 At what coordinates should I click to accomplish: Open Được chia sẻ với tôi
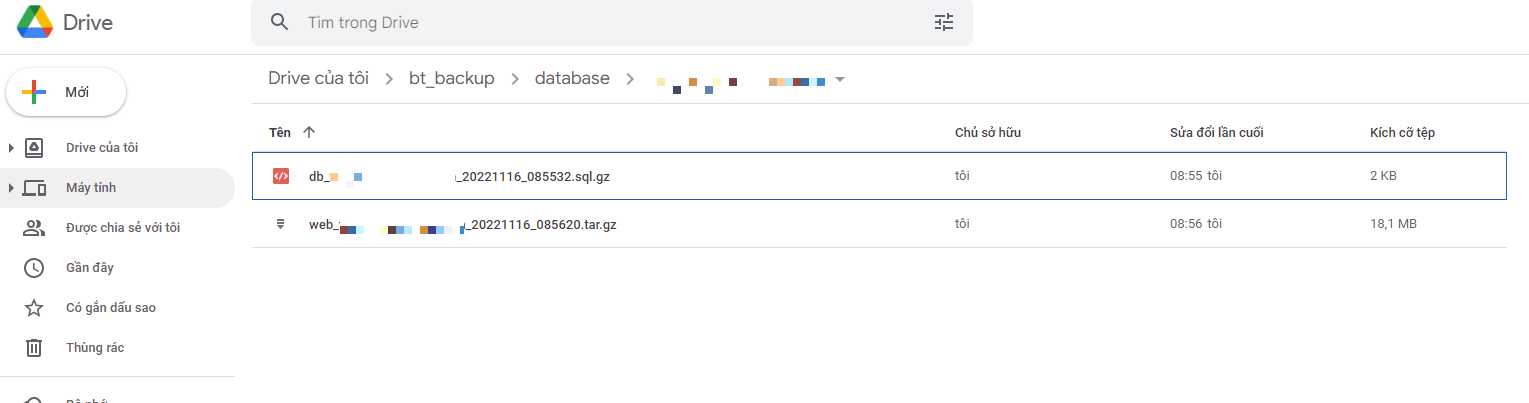tap(122, 228)
